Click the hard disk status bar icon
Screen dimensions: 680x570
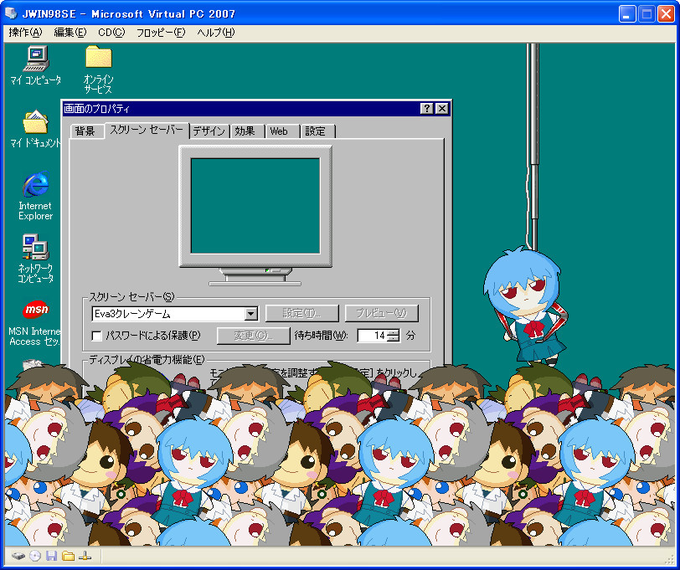tap(18, 556)
